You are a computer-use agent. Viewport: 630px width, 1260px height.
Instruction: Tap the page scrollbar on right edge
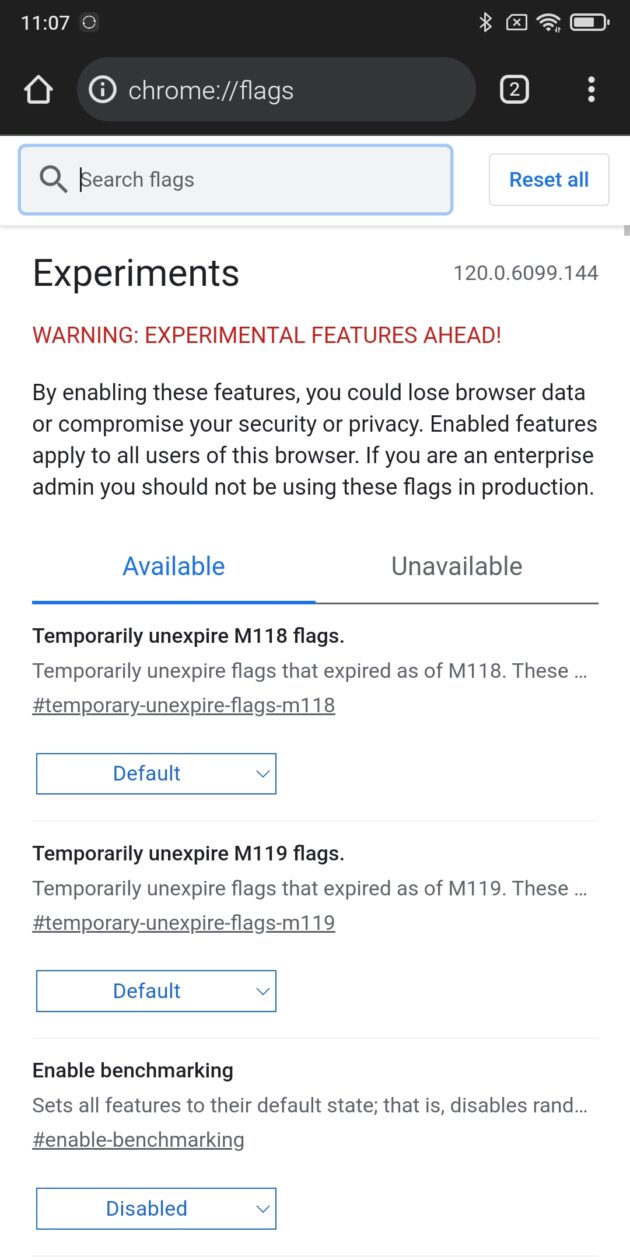point(626,232)
